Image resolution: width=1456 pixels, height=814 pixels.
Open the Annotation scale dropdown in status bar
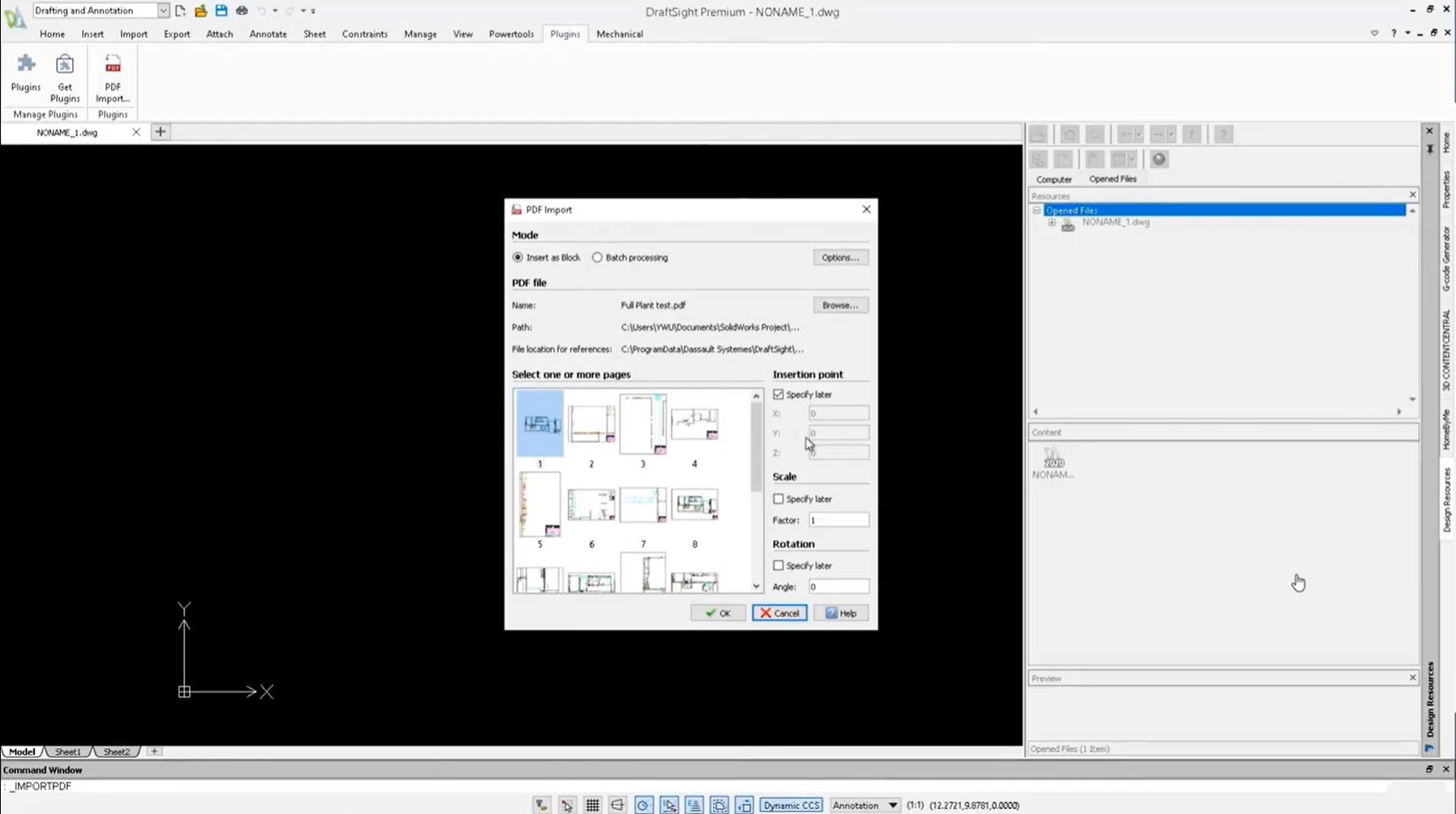[x=865, y=805]
